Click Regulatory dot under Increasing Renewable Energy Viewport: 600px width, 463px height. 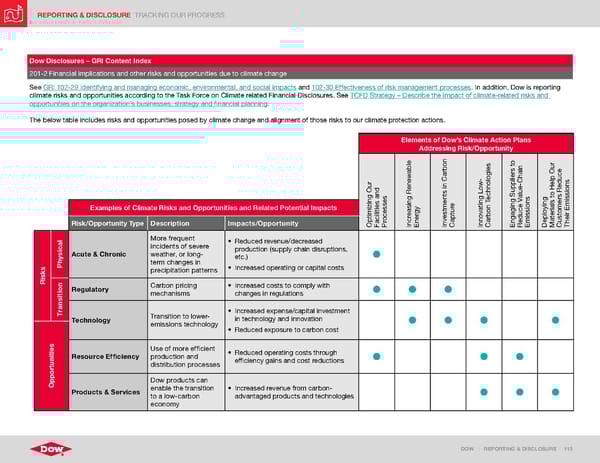411,290
